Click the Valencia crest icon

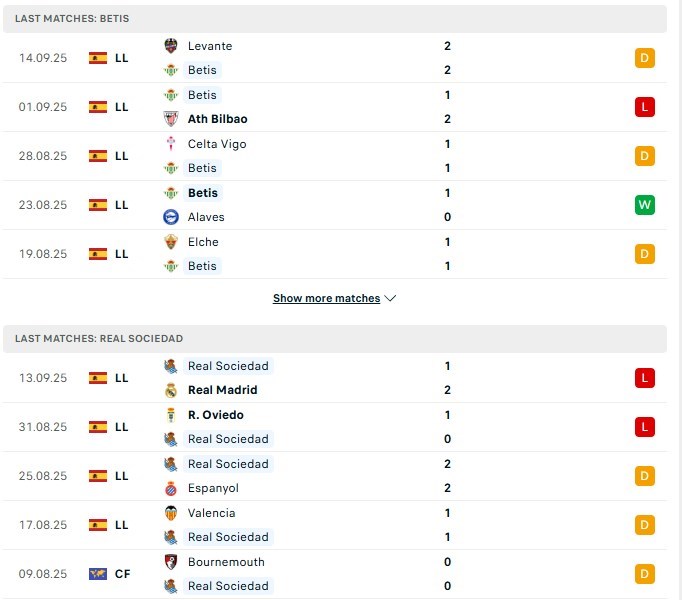170,513
